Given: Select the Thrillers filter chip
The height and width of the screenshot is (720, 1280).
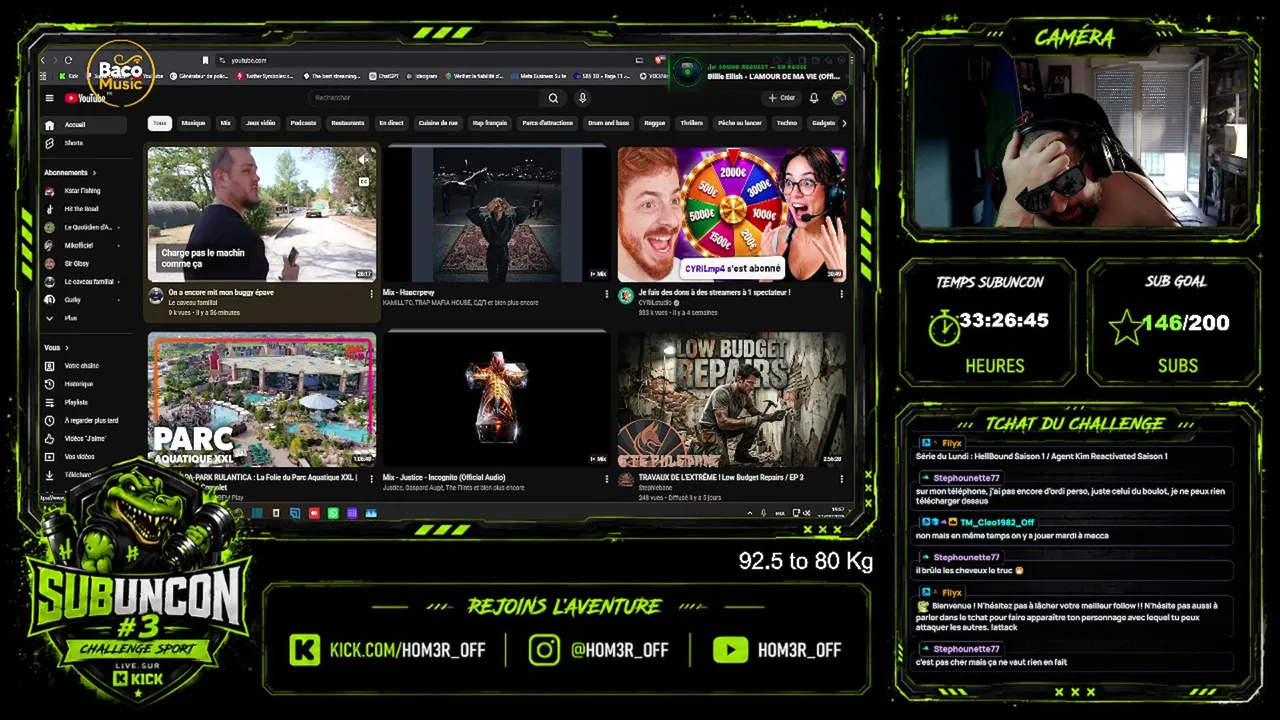Looking at the screenshot, I should 691,123.
